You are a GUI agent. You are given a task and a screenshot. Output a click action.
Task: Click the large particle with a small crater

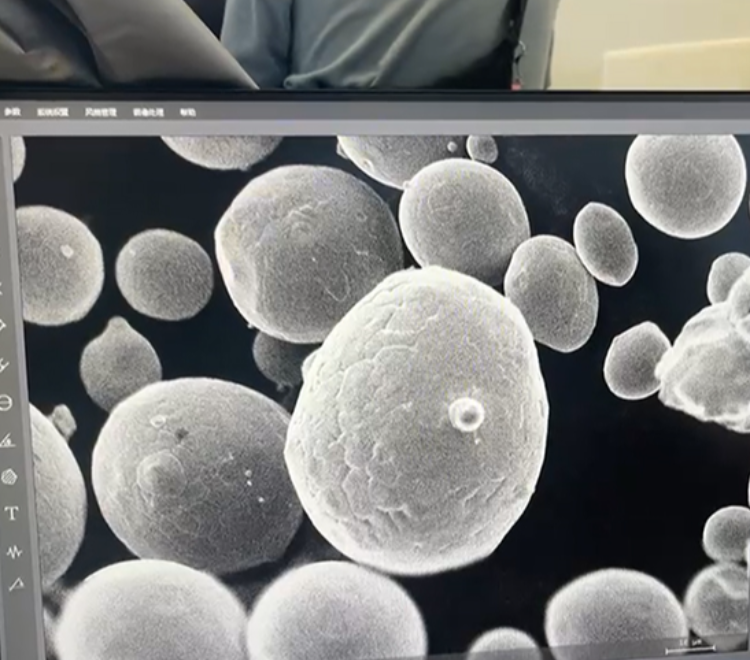click(x=416, y=421)
